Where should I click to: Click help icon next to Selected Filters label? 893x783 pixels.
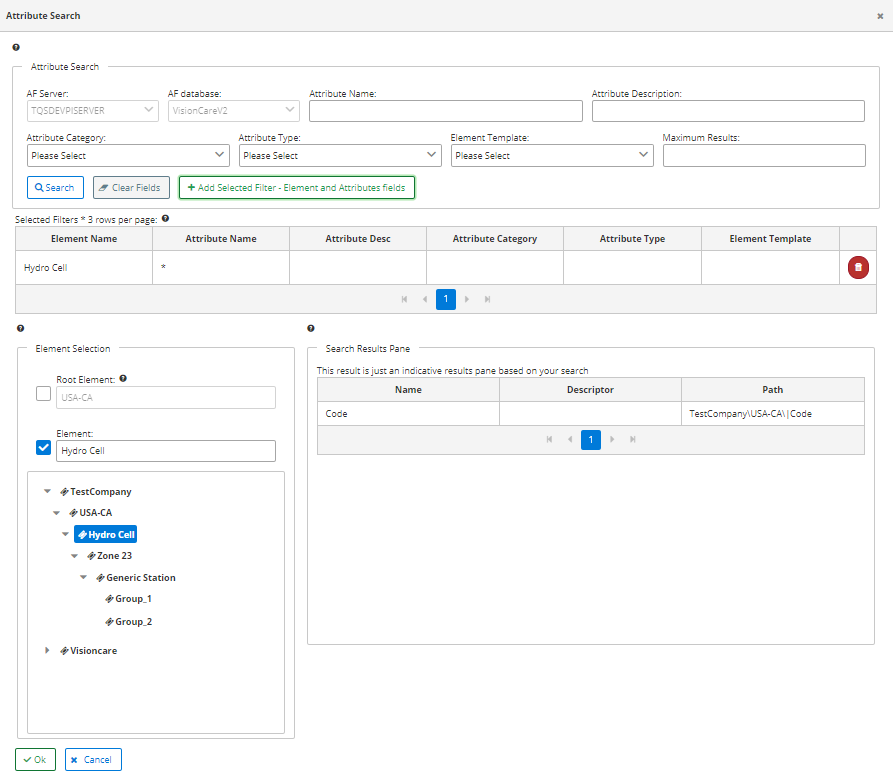165,218
